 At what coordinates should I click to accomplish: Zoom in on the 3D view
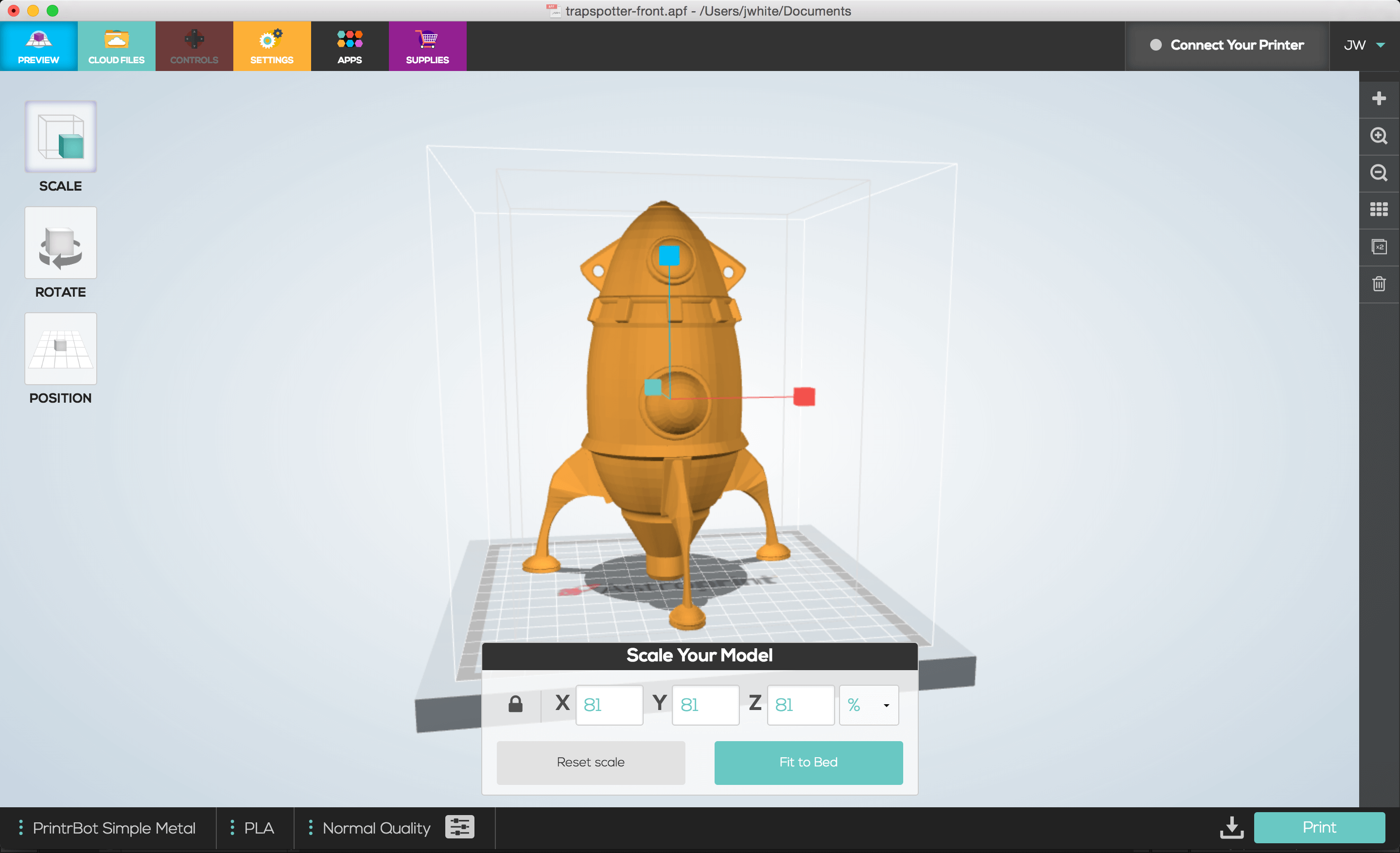click(1379, 136)
